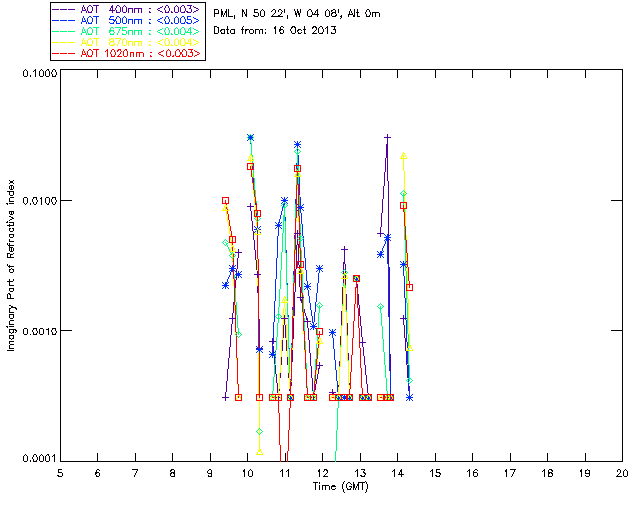Click the 17 tick on time axis
The height and width of the screenshot is (512, 640).
(510, 472)
